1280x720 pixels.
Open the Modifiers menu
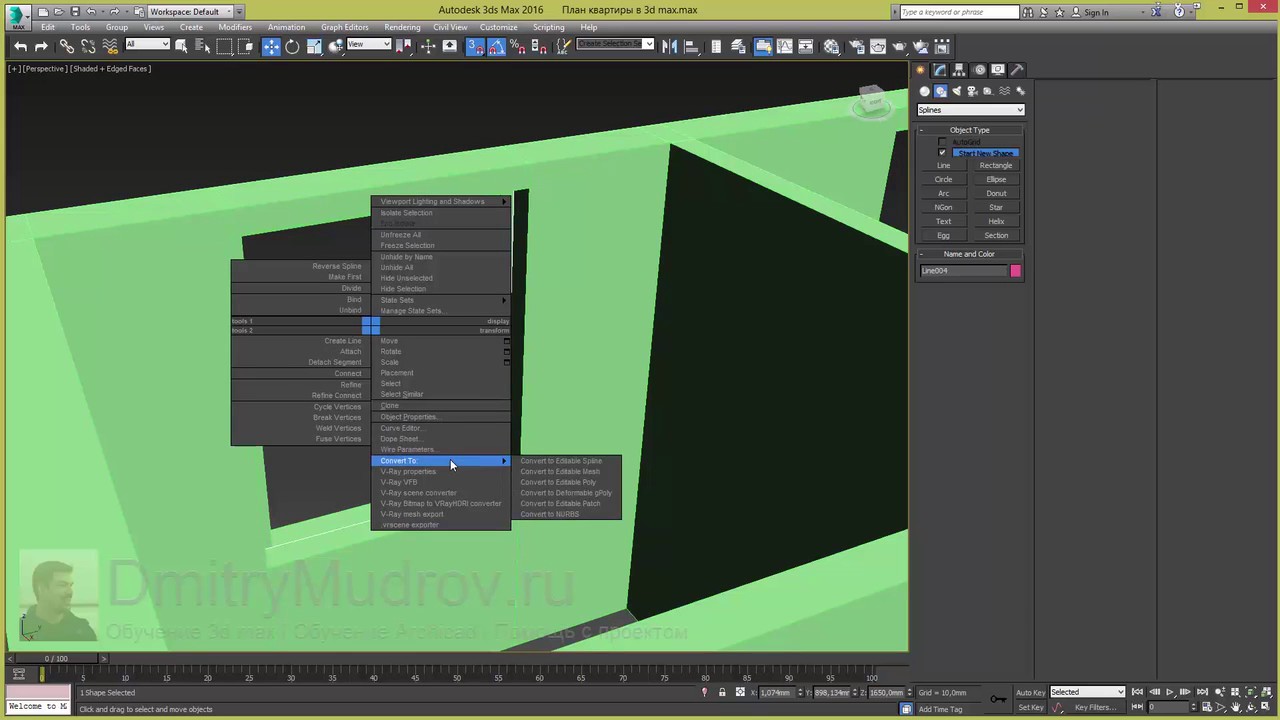click(x=235, y=27)
